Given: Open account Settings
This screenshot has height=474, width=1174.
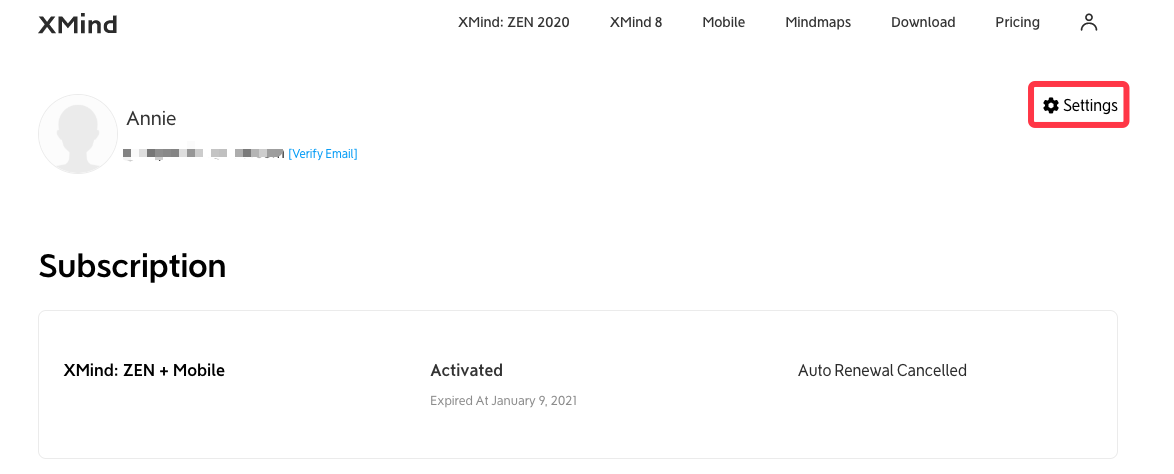Looking at the screenshot, I should (x=1079, y=106).
